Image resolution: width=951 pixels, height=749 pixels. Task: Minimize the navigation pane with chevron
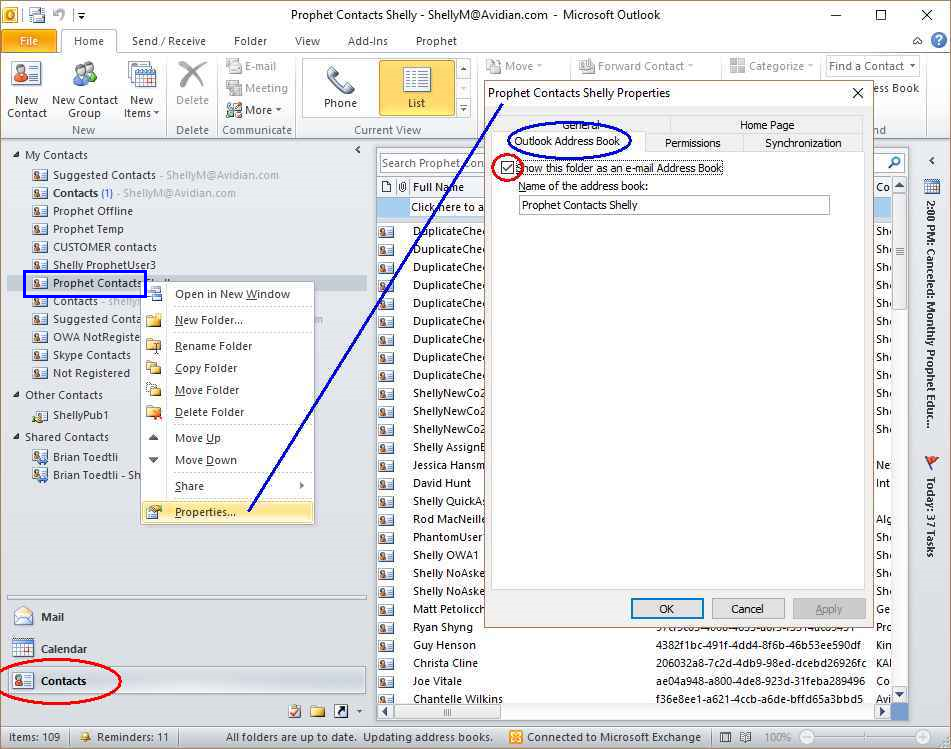(x=358, y=149)
